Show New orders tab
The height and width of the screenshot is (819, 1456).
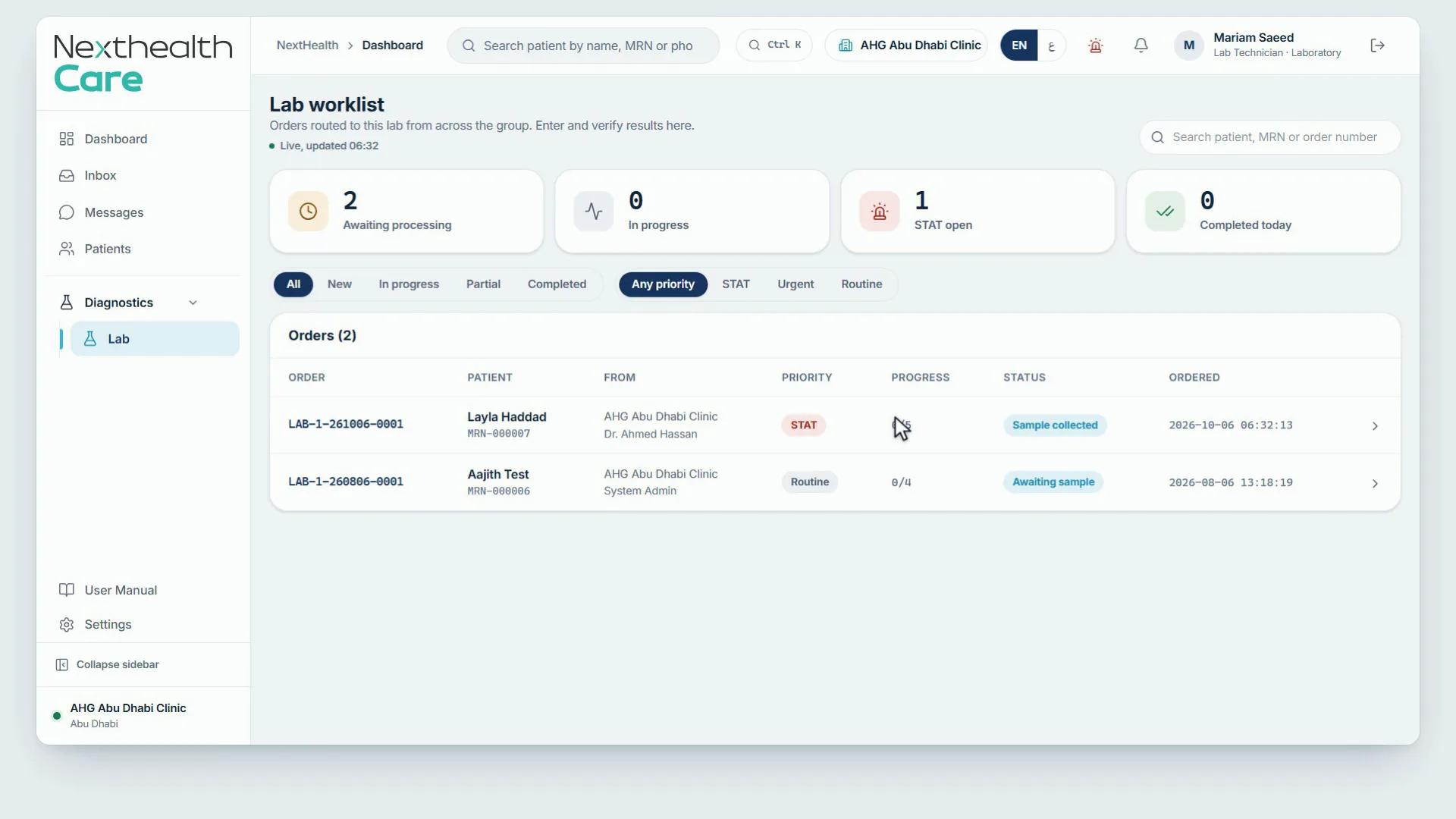pos(339,284)
